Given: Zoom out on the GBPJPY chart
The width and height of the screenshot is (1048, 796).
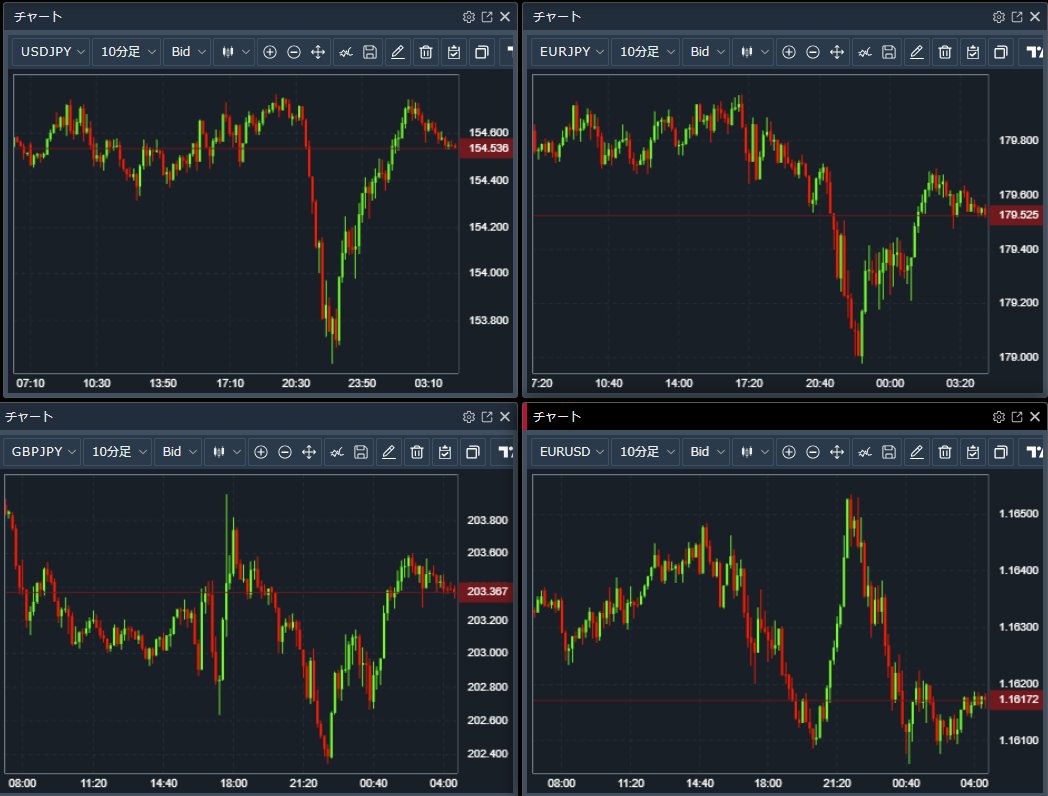Looking at the screenshot, I should pos(285,452).
